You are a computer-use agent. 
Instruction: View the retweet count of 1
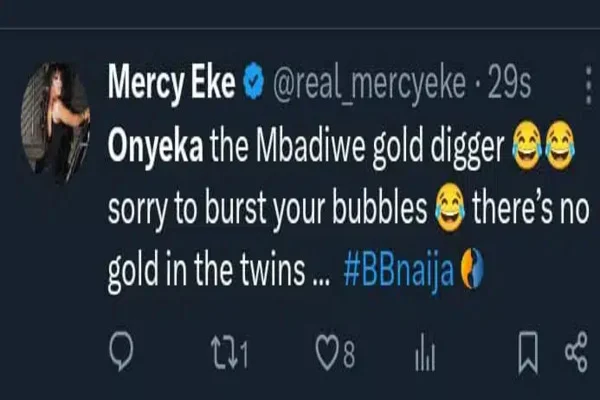pos(244,354)
